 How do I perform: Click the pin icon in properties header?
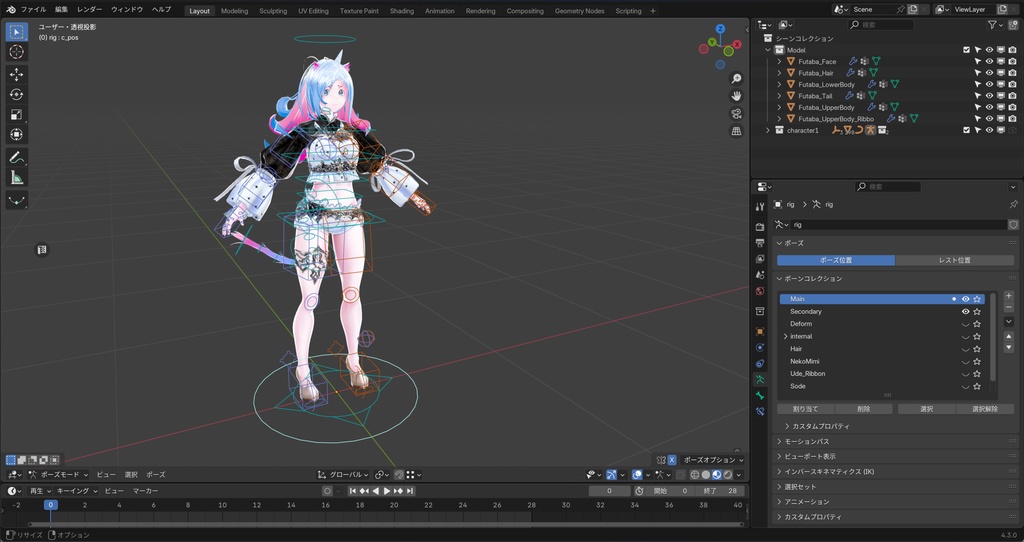[x=1013, y=204]
